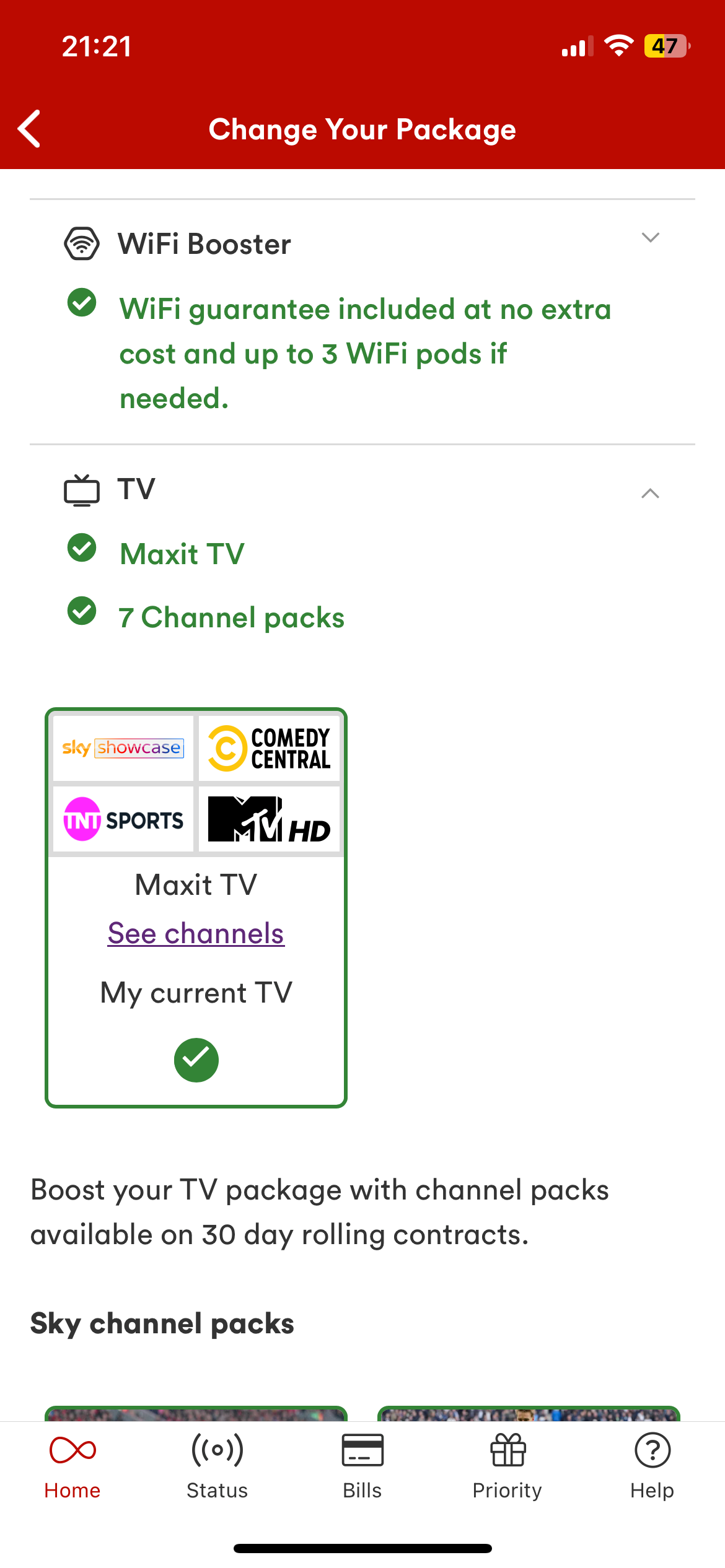Tap the MTV HD channel logo
This screenshot has width=725, height=1568.
tap(269, 819)
